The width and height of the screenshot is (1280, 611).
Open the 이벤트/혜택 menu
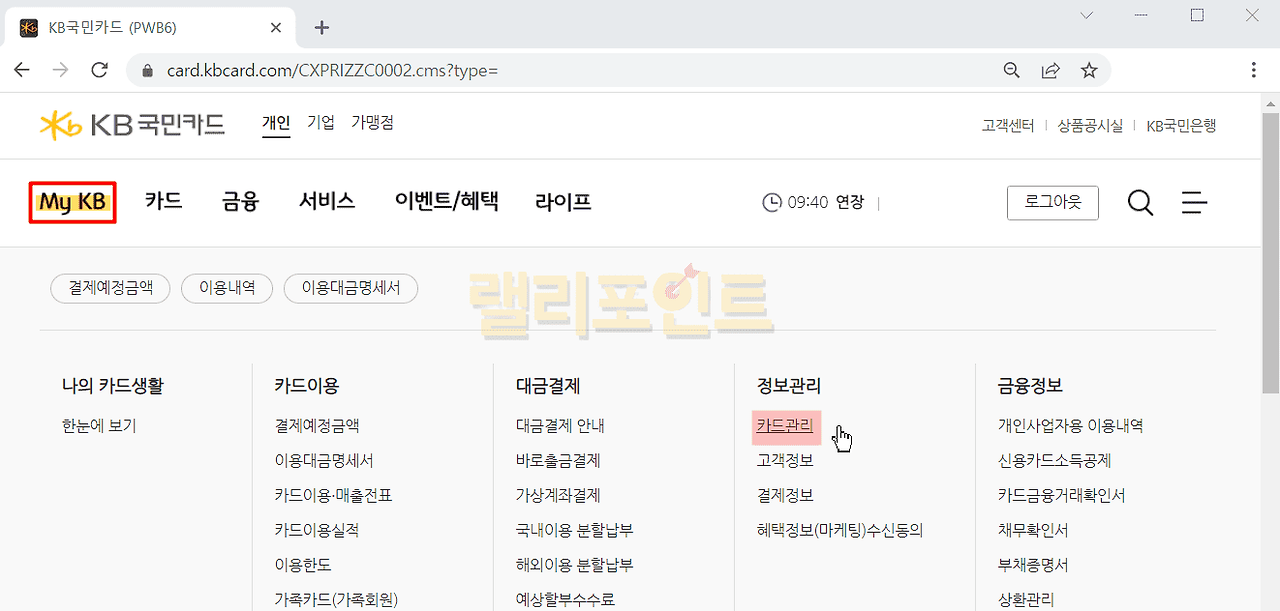446,201
